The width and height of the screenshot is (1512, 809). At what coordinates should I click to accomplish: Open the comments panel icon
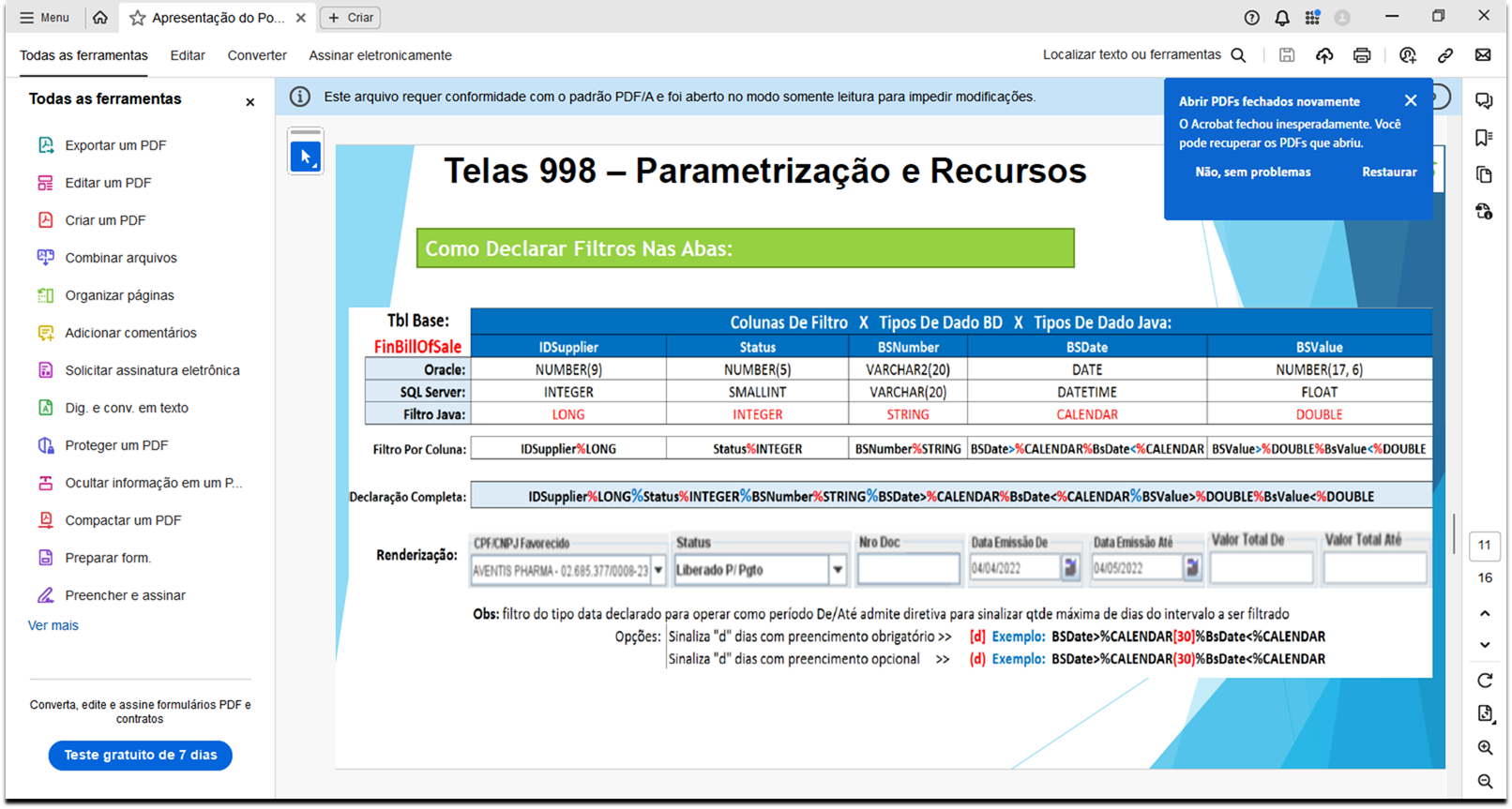(1484, 100)
